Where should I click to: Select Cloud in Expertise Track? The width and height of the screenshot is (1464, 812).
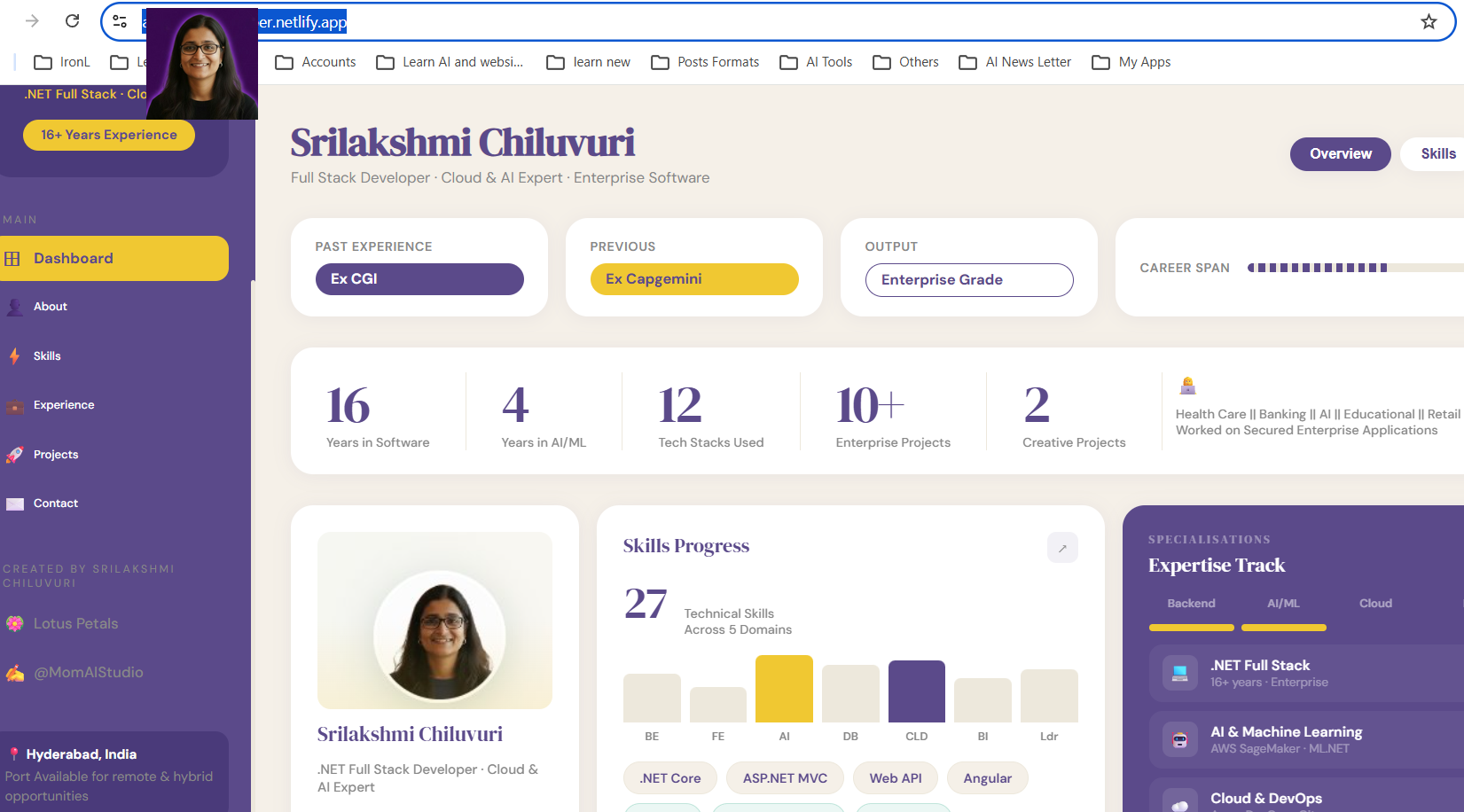coord(1375,604)
